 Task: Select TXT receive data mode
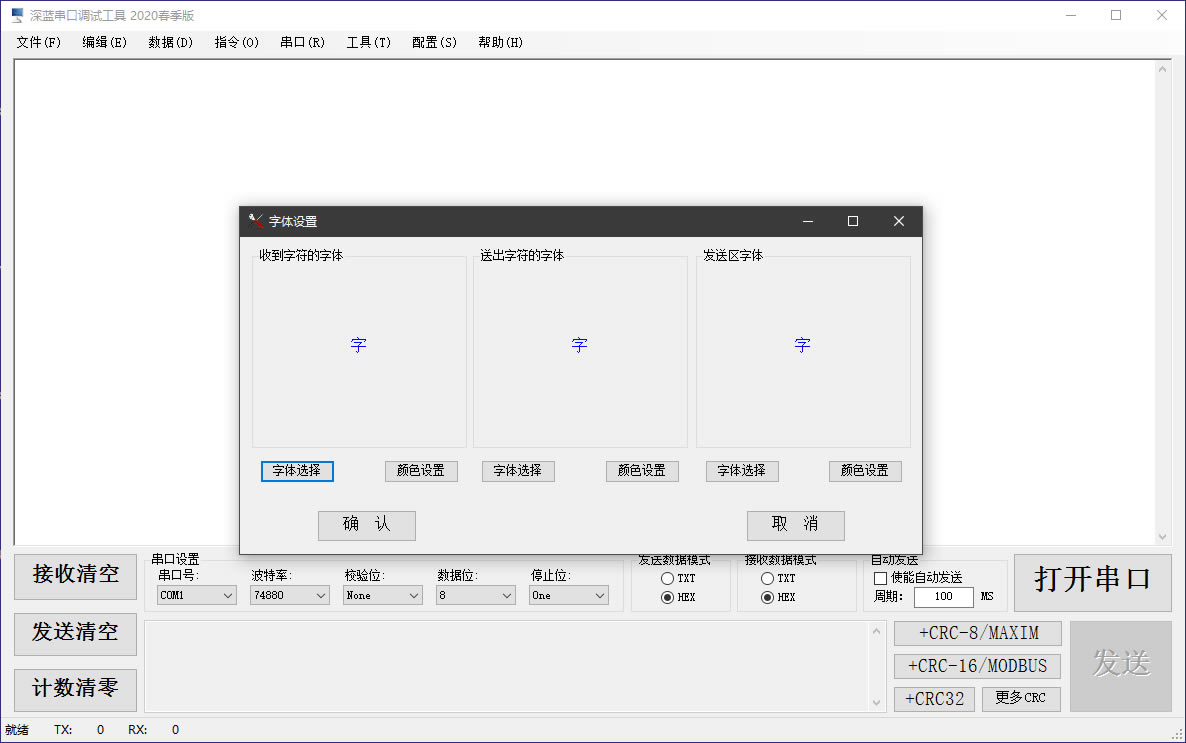[x=767, y=579]
